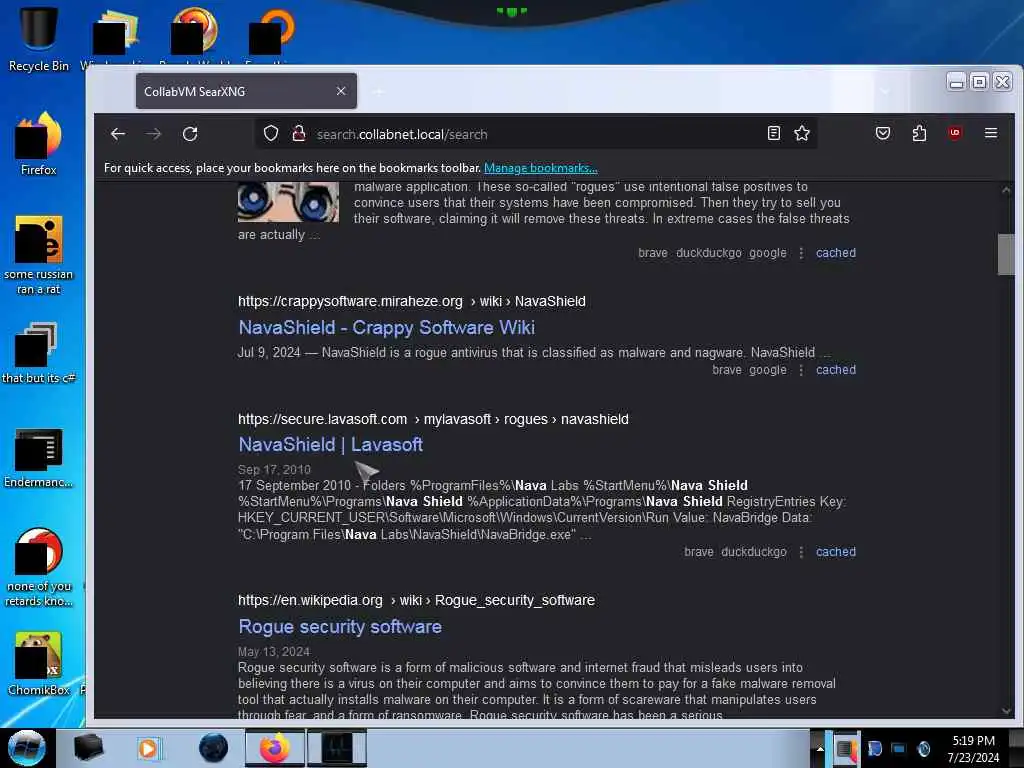This screenshot has height=768, width=1024.
Task: Open the Pocket save icon
Action: point(883,133)
